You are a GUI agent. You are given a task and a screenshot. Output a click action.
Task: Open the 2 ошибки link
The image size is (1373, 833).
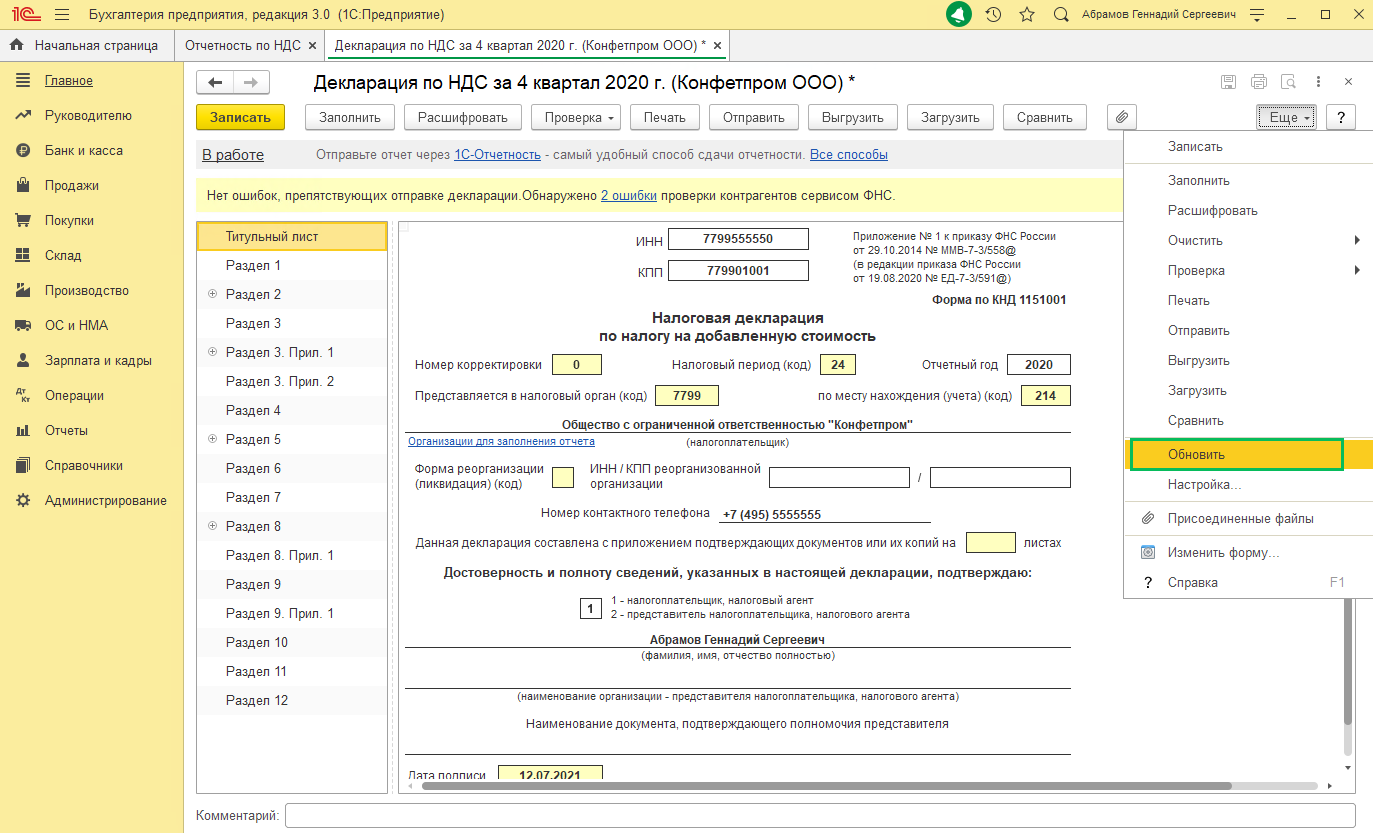click(x=628, y=196)
